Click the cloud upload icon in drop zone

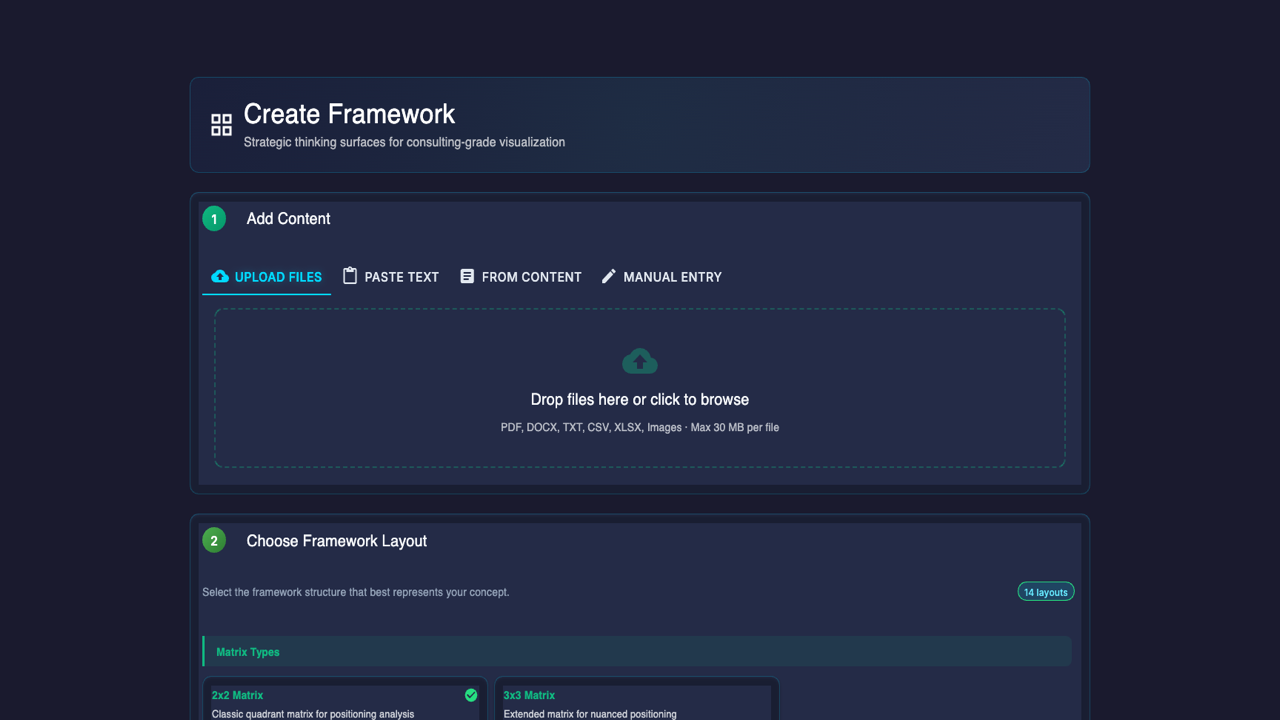click(x=640, y=361)
